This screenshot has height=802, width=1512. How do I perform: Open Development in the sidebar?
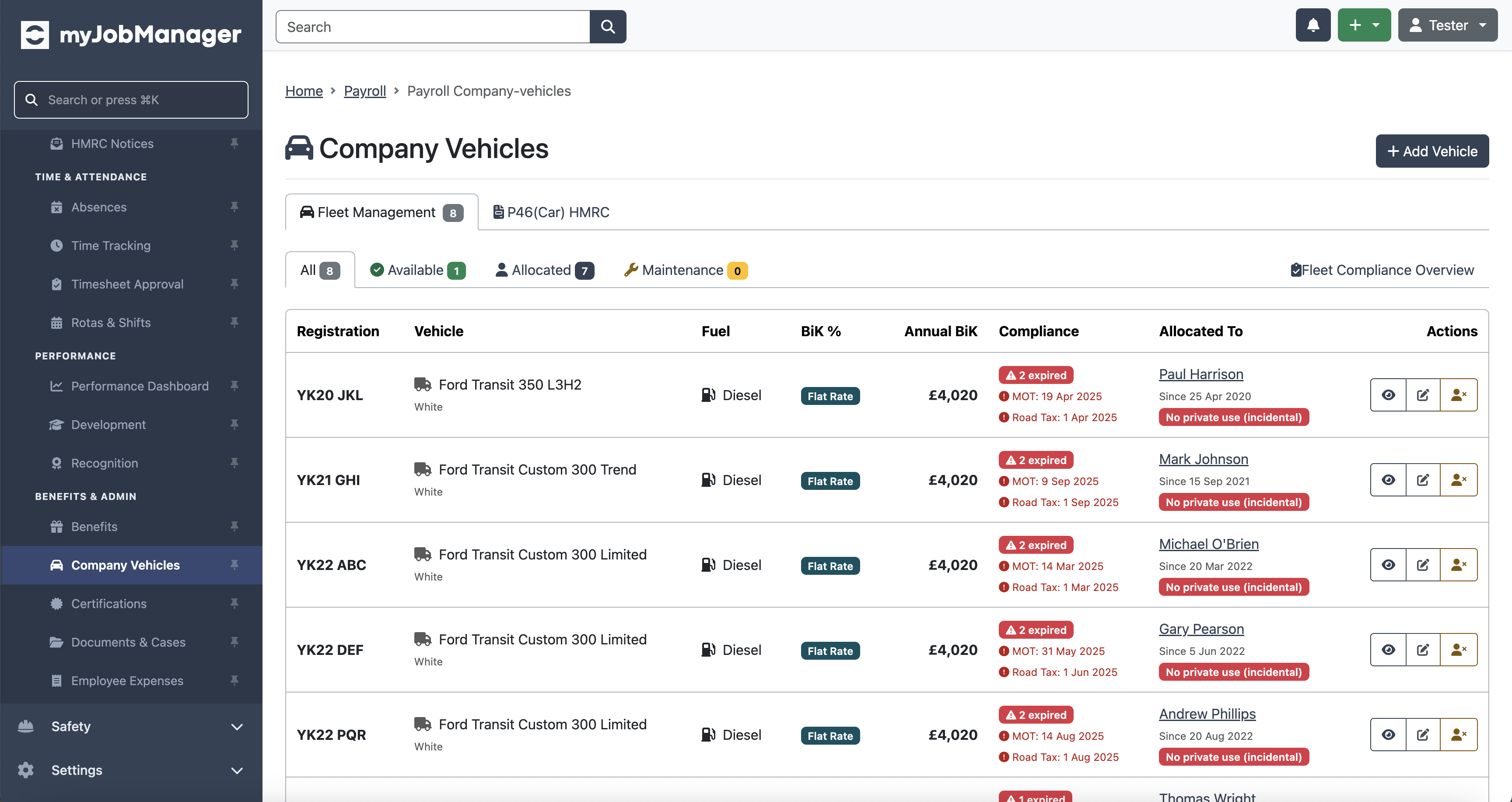(x=131, y=425)
